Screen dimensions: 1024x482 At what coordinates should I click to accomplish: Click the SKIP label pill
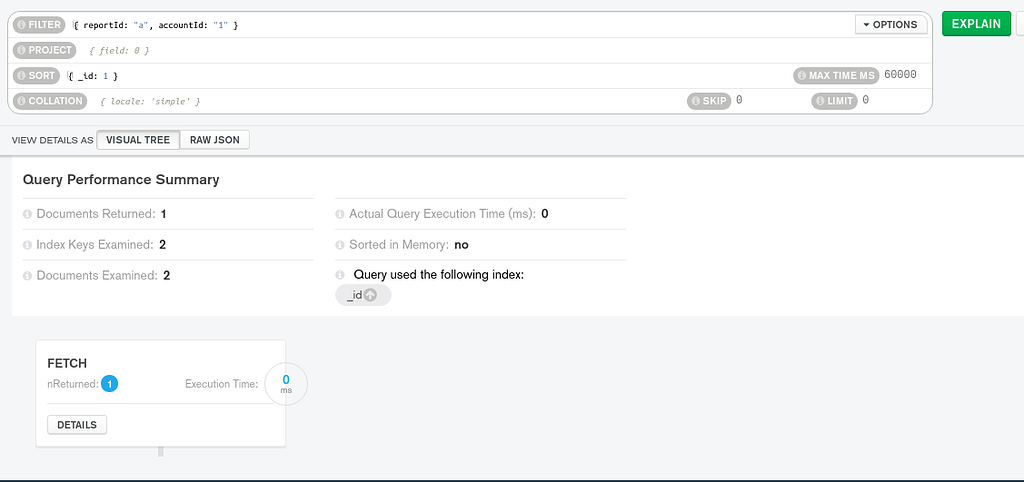pyautogui.click(x=709, y=101)
